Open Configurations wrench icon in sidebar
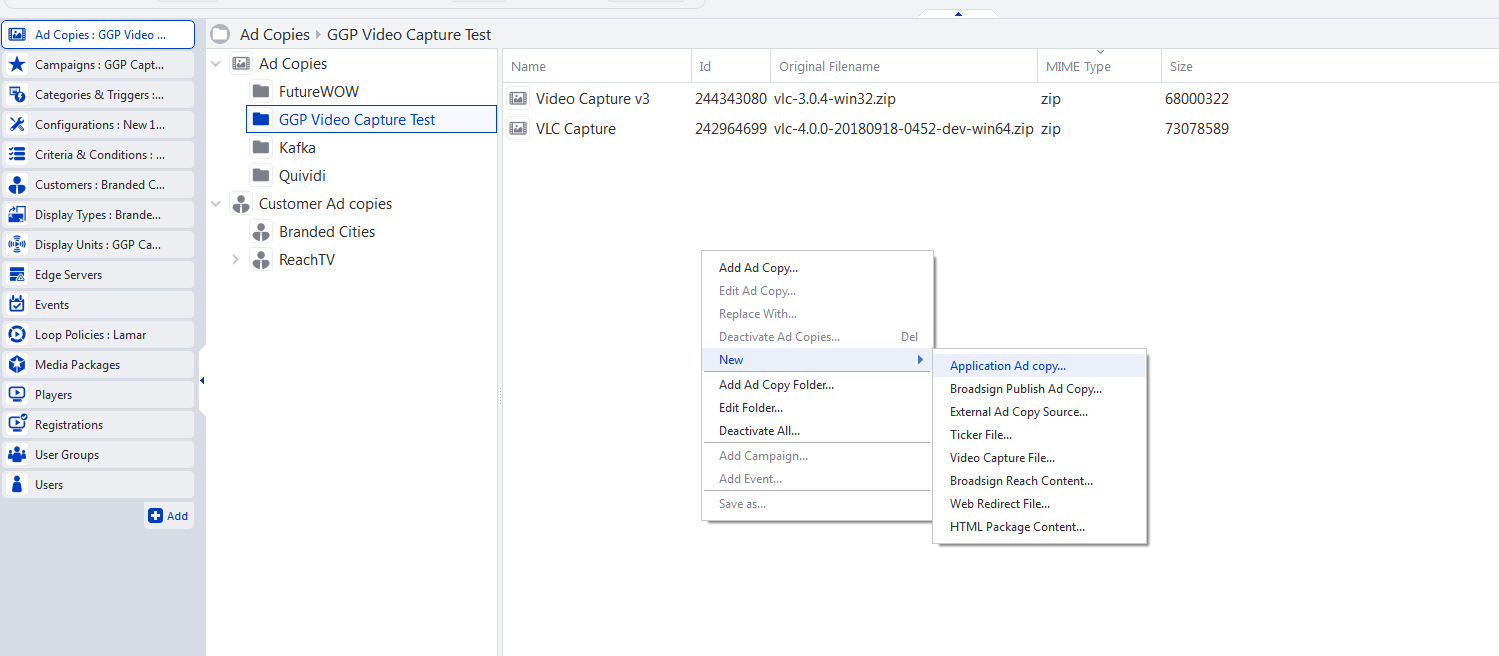The width and height of the screenshot is (1499, 656). coord(17,125)
